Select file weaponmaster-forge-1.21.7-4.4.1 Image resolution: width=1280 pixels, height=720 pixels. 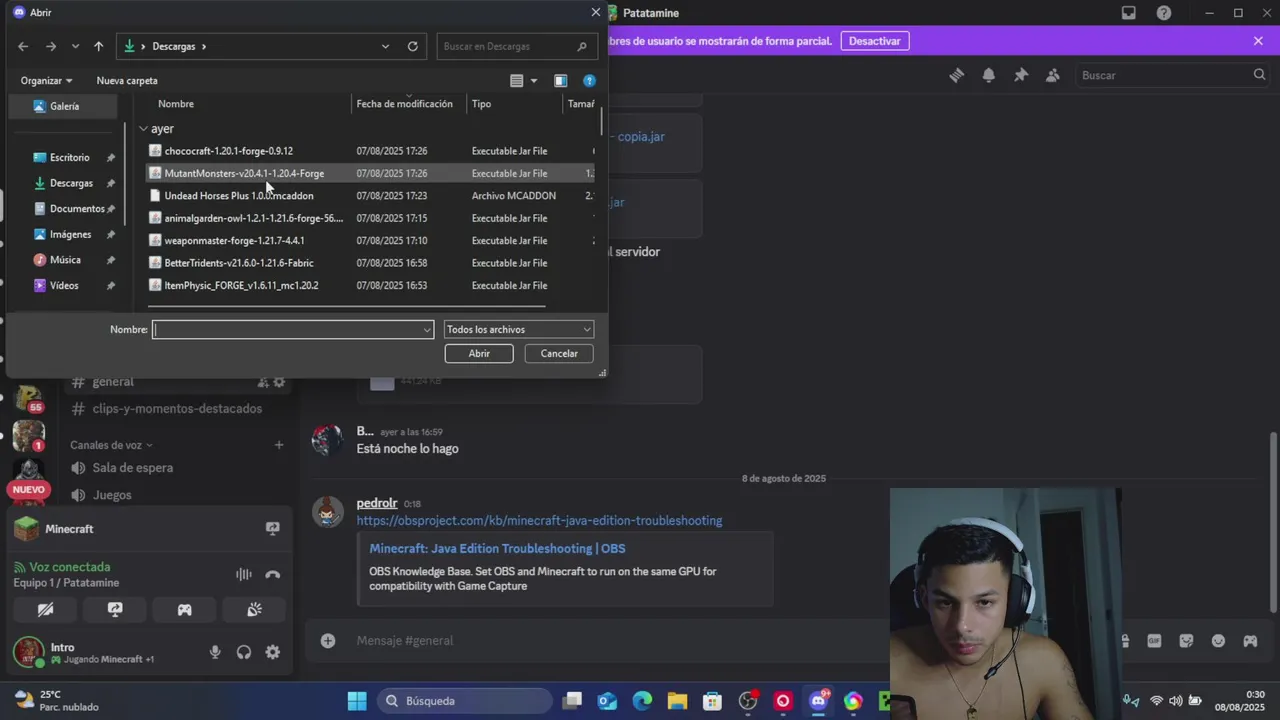234,241
